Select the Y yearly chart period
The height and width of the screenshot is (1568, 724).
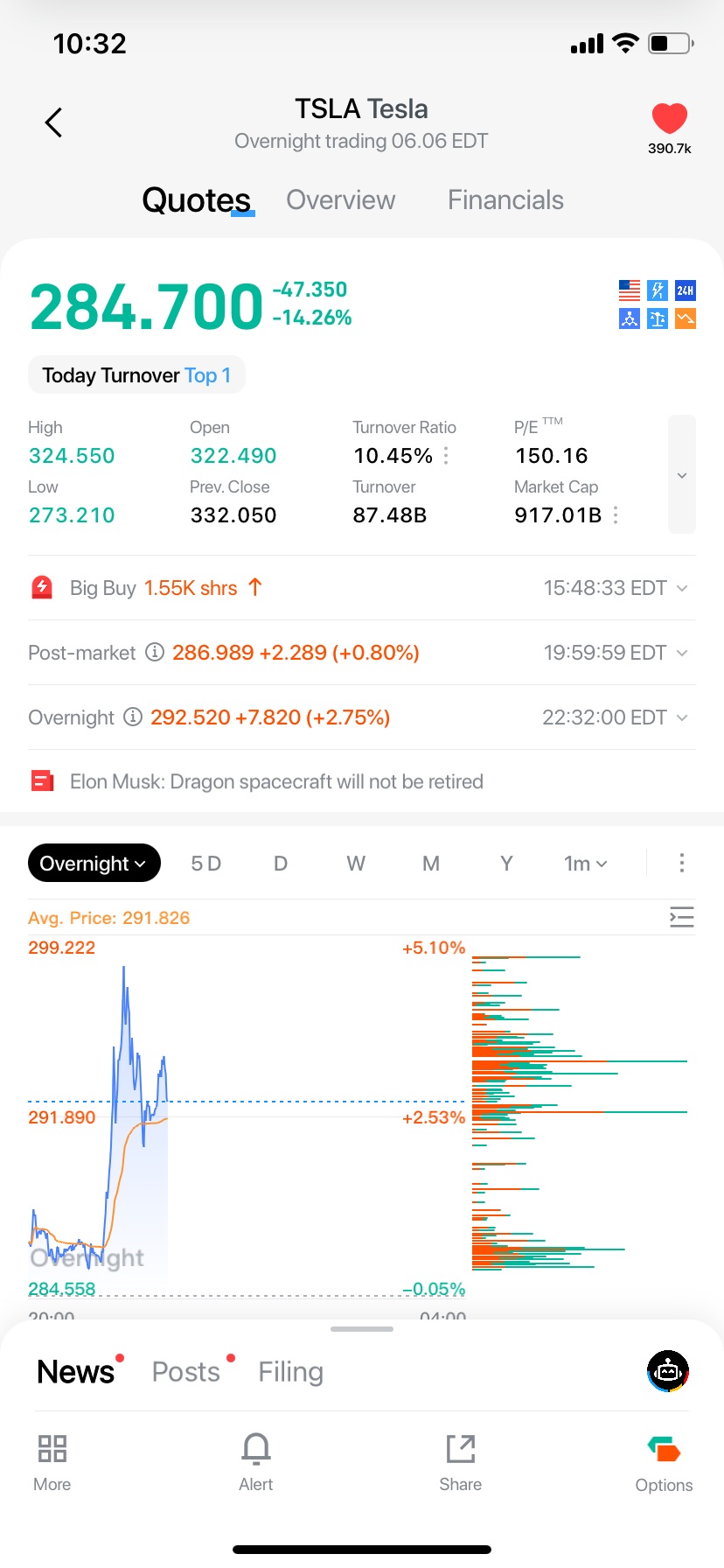506,864
